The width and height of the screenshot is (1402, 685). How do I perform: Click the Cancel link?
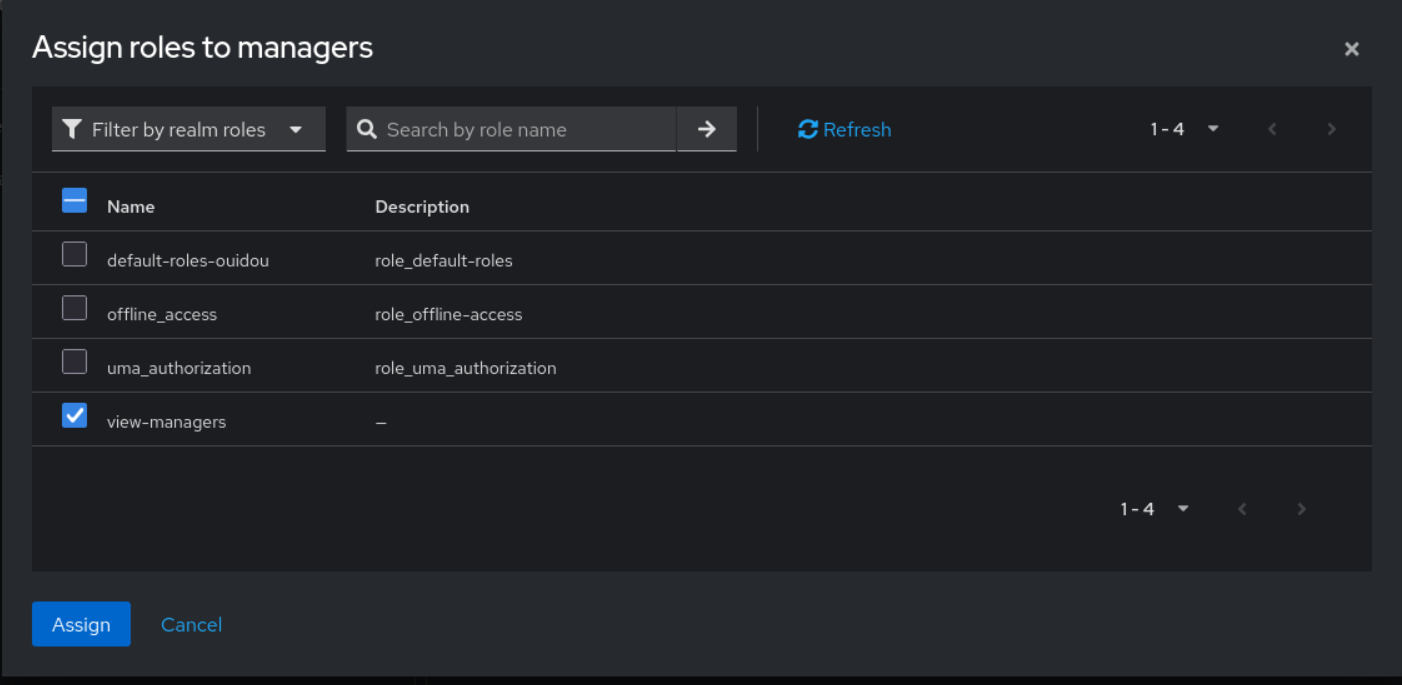(x=191, y=624)
